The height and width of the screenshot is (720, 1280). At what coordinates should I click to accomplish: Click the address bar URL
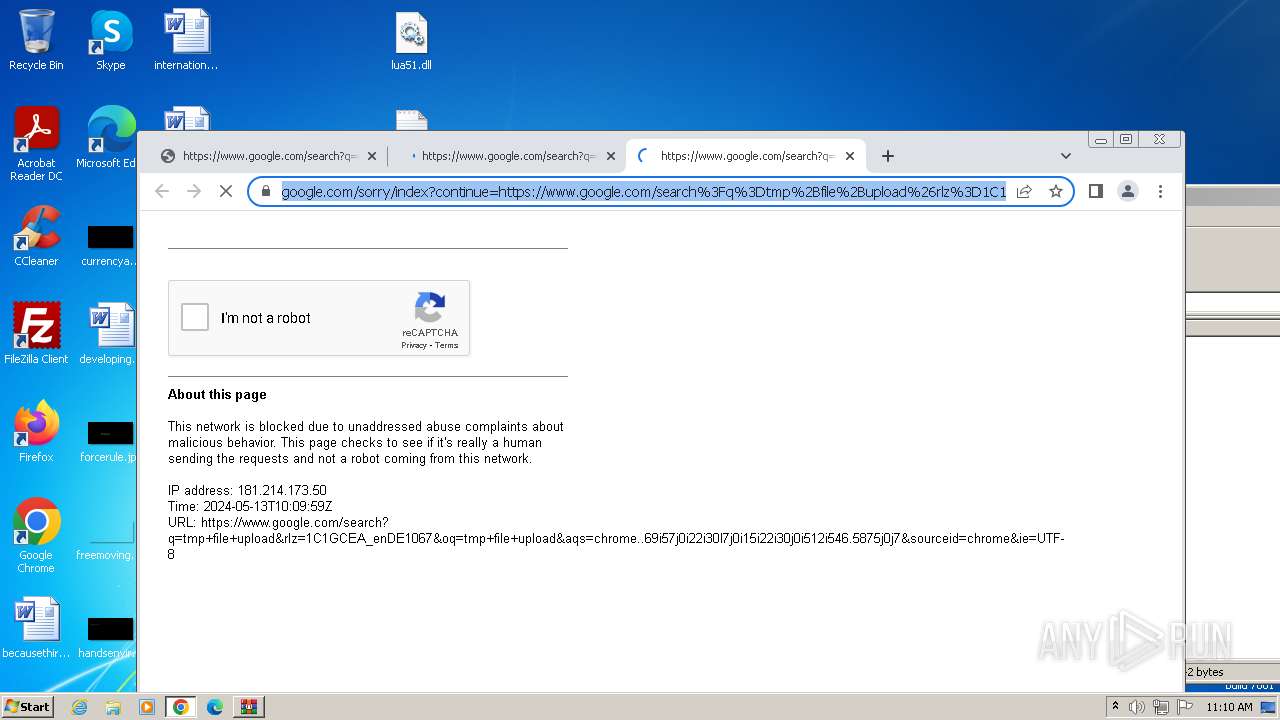(x=643, y=191)
